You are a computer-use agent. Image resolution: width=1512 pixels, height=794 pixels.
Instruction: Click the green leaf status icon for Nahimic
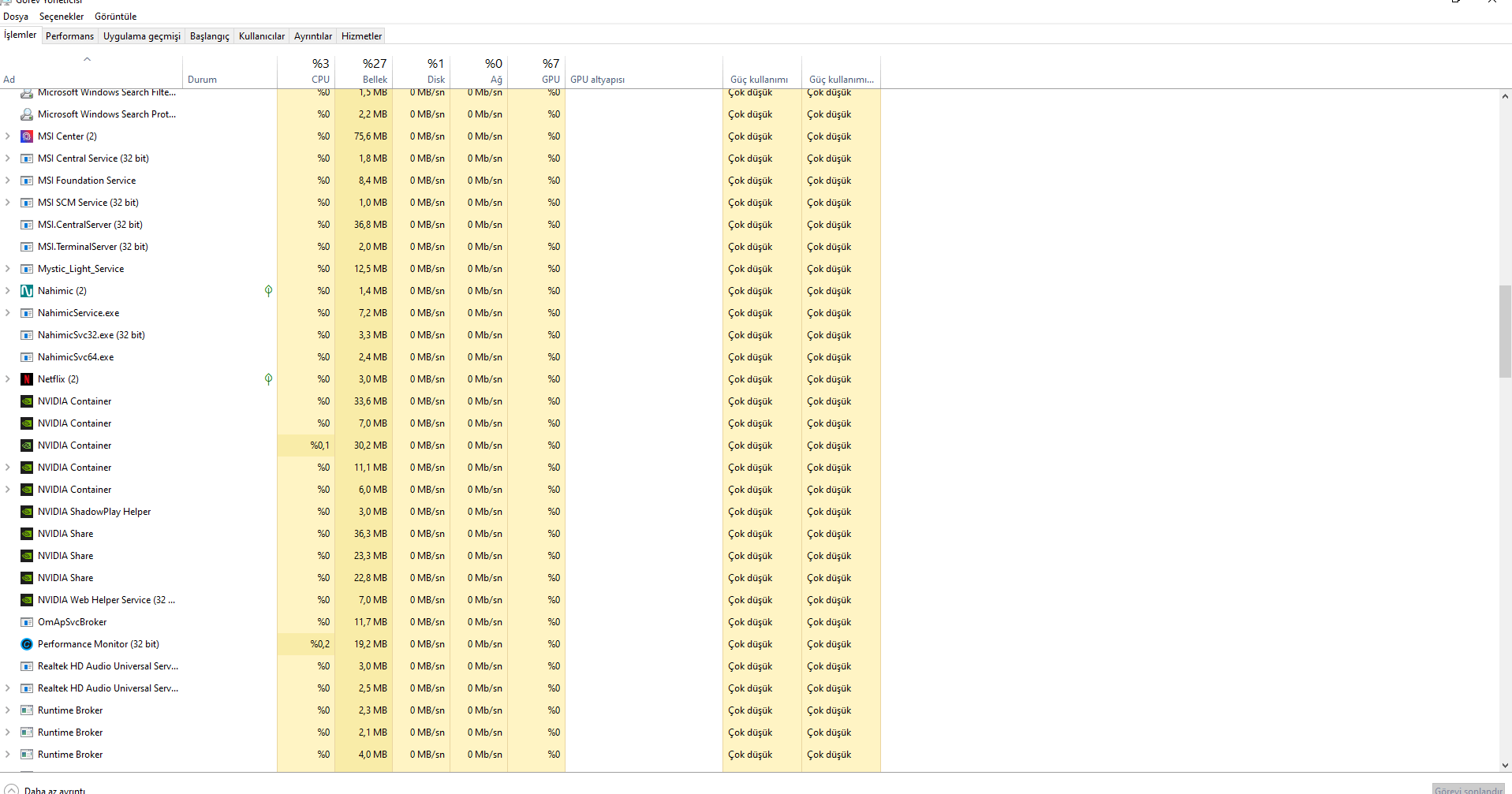point(269,291)
